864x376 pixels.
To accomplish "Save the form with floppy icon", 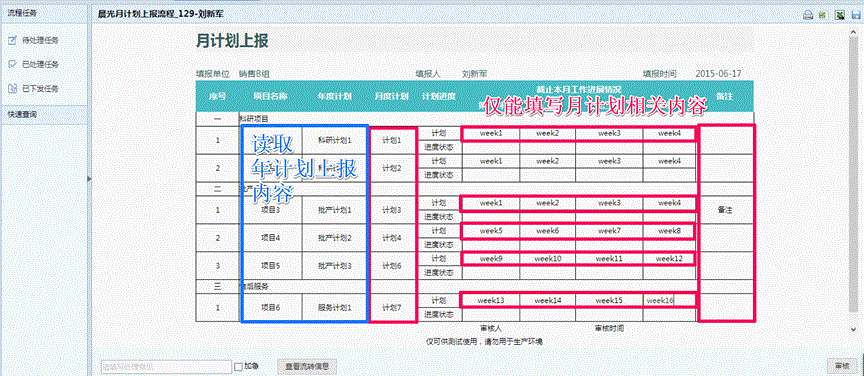I will (855, 15).
